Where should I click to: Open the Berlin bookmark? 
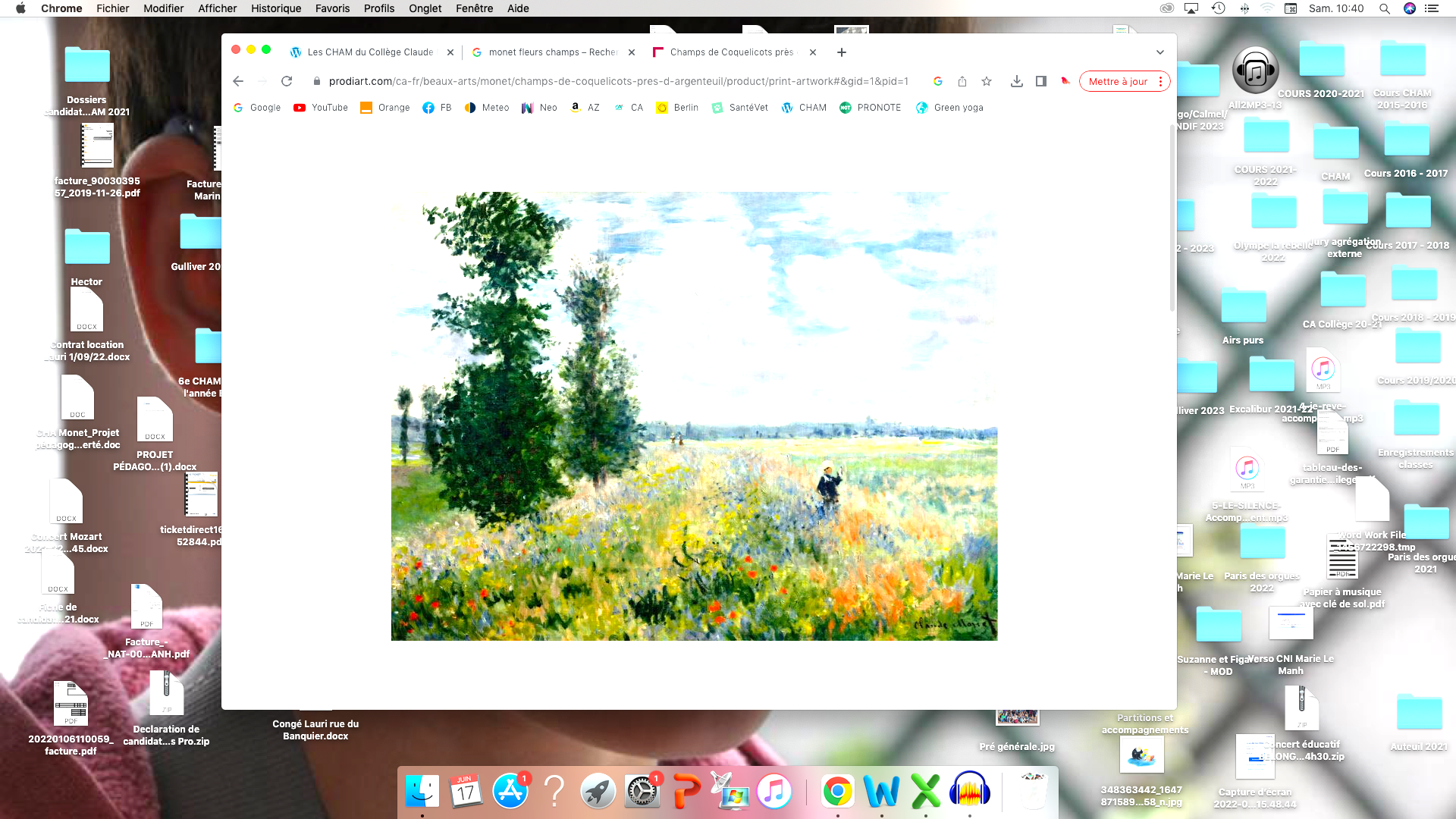677,108
